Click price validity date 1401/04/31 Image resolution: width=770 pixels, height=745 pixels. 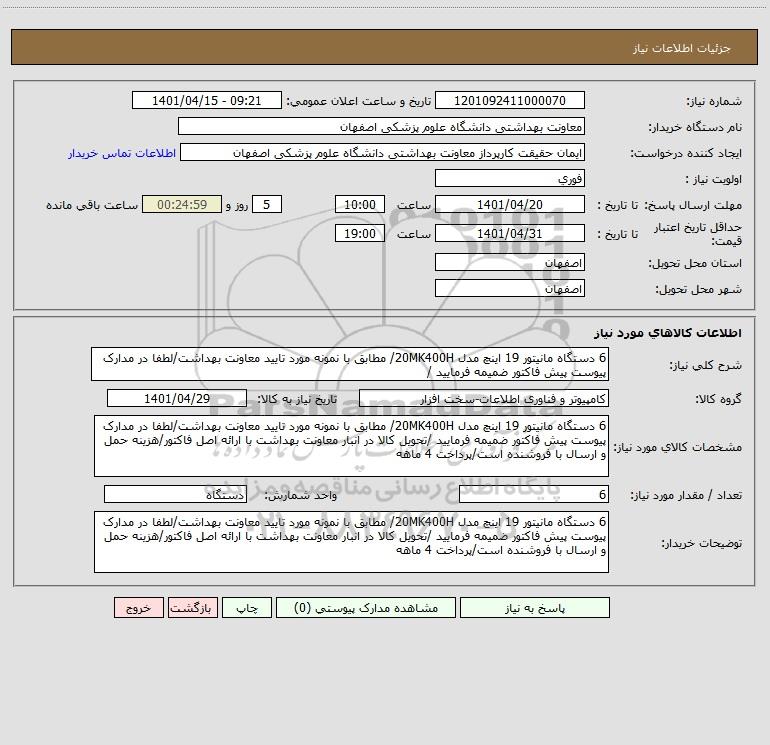[510, 233]
